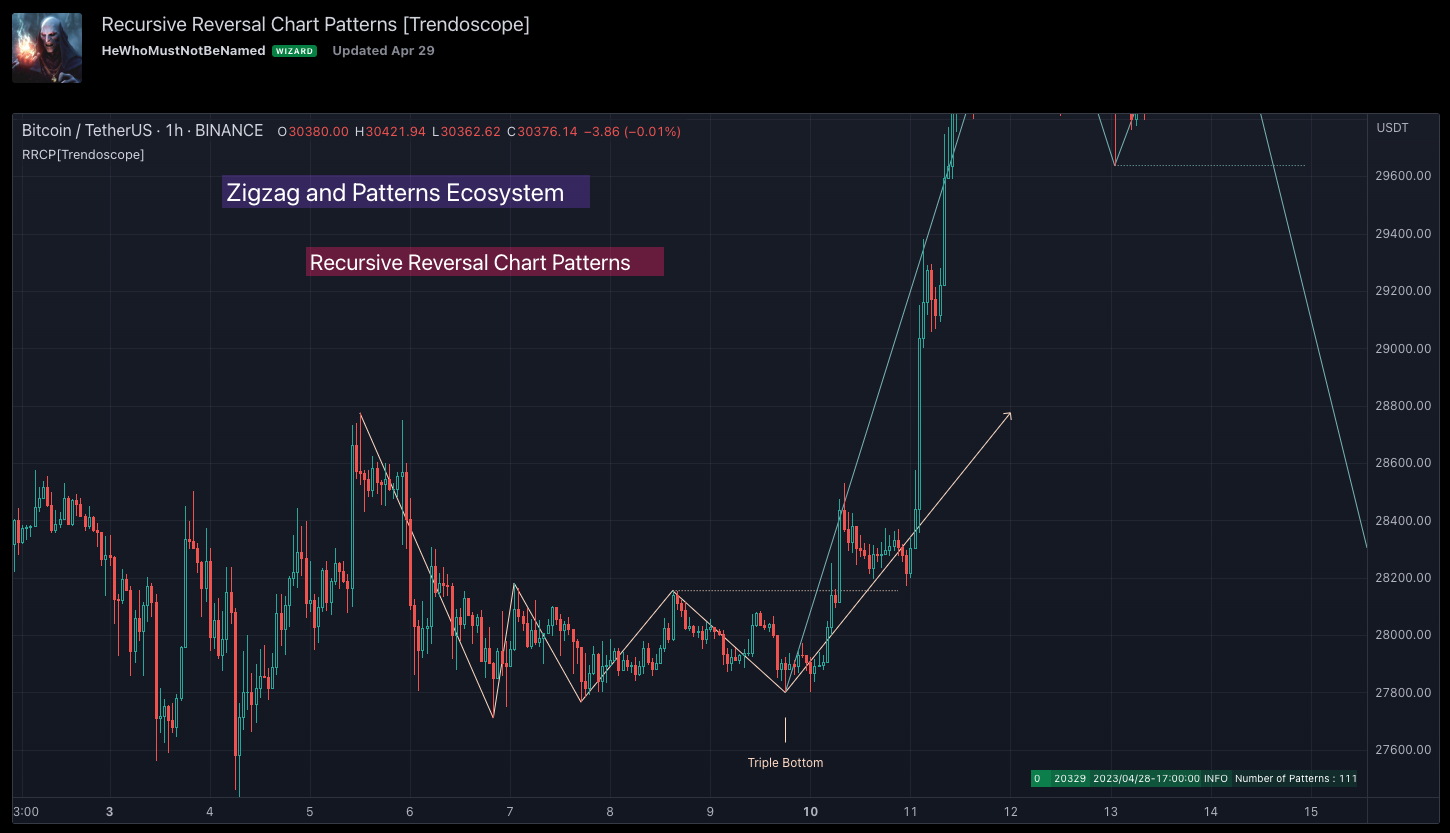Click the Triple Bottom pattern label
The width and height of the screenshot is (1450, 833).
(785, 763)
